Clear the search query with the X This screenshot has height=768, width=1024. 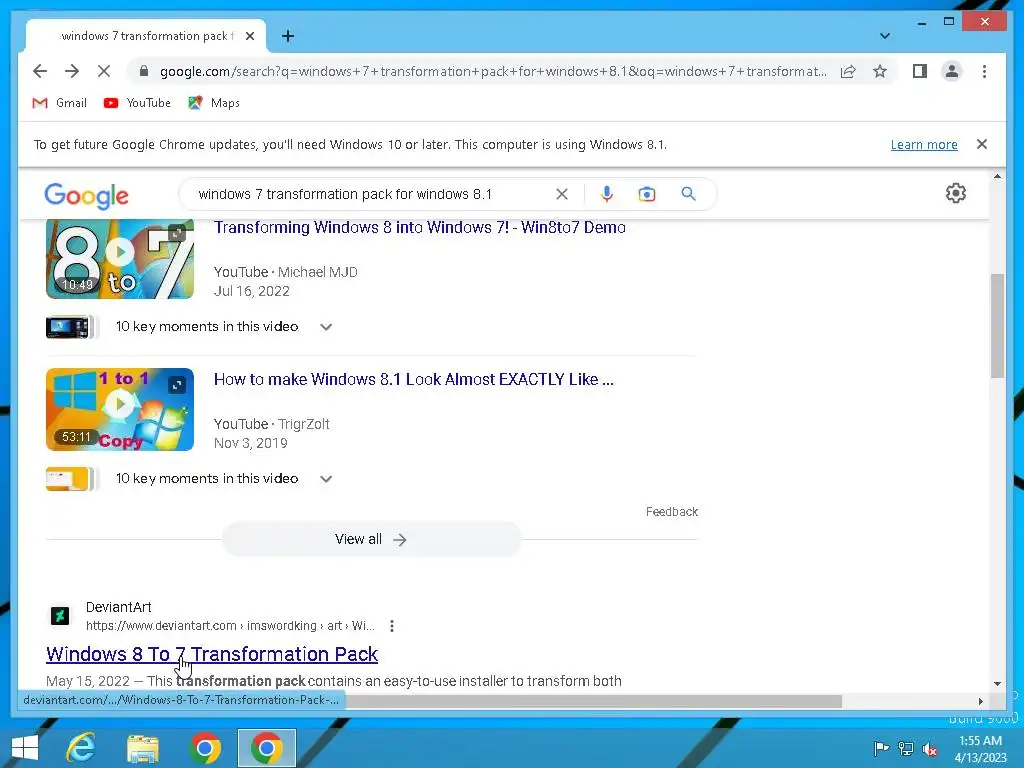coord(562,194)
